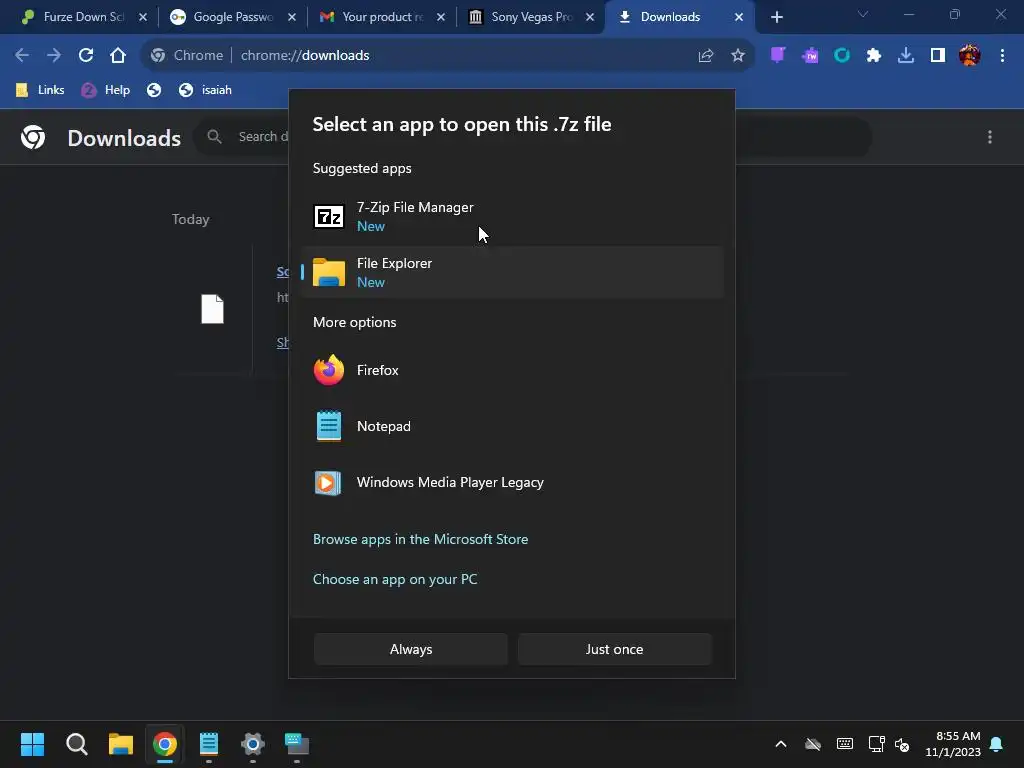Open Windows taskbar search

(76, 744)
